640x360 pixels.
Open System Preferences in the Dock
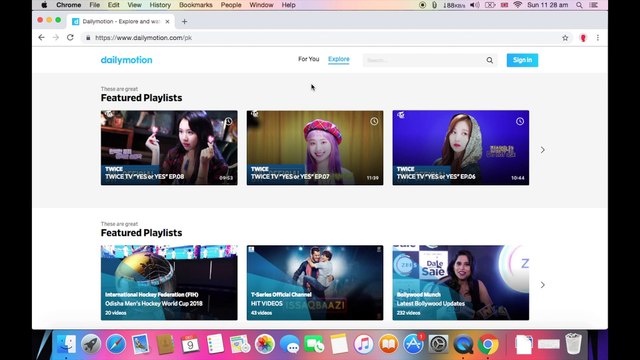click(x=438, y=344)
